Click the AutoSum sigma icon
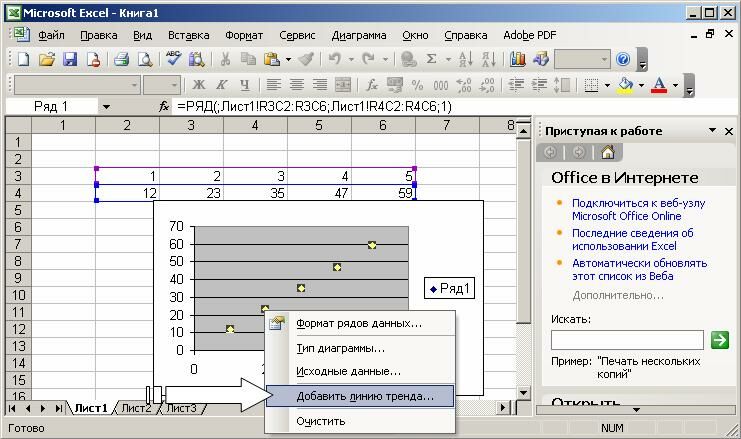The height and width of the screenshot is (439, 741). click(x=431, y=60)
